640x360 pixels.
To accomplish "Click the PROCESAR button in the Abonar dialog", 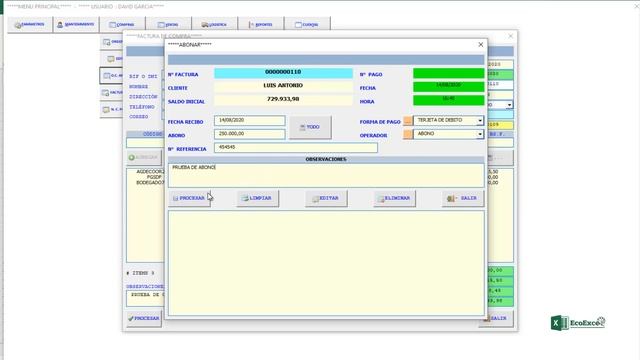I will [189, 198].
